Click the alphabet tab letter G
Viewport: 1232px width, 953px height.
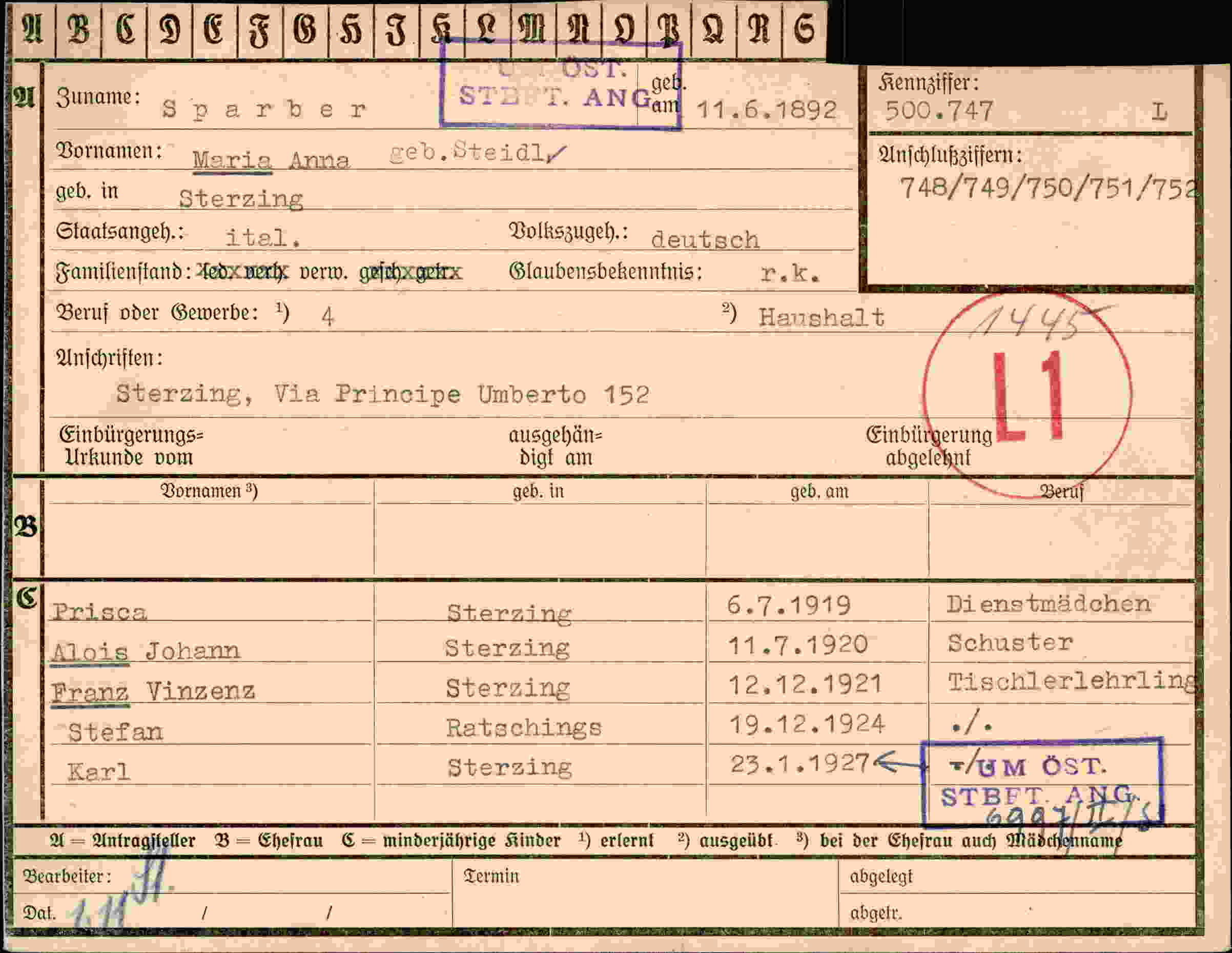click(x=305, y=28)
